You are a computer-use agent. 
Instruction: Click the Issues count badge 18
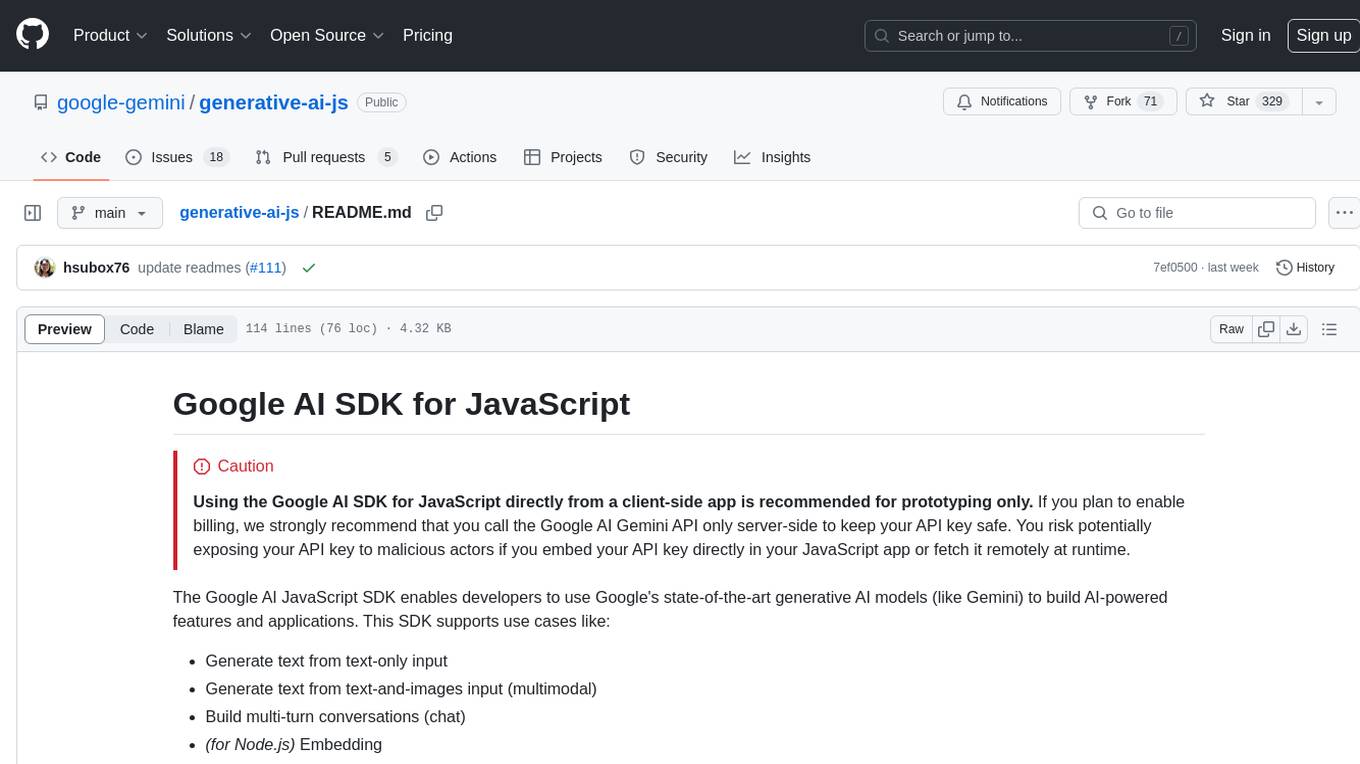[216, 157]
